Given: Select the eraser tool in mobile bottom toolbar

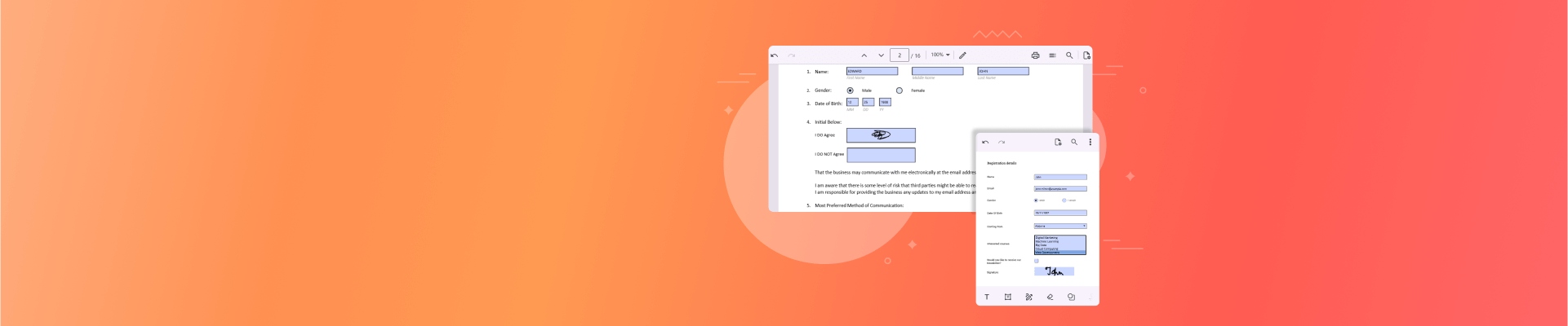Looking at the screenshot, I should 1050,297.
